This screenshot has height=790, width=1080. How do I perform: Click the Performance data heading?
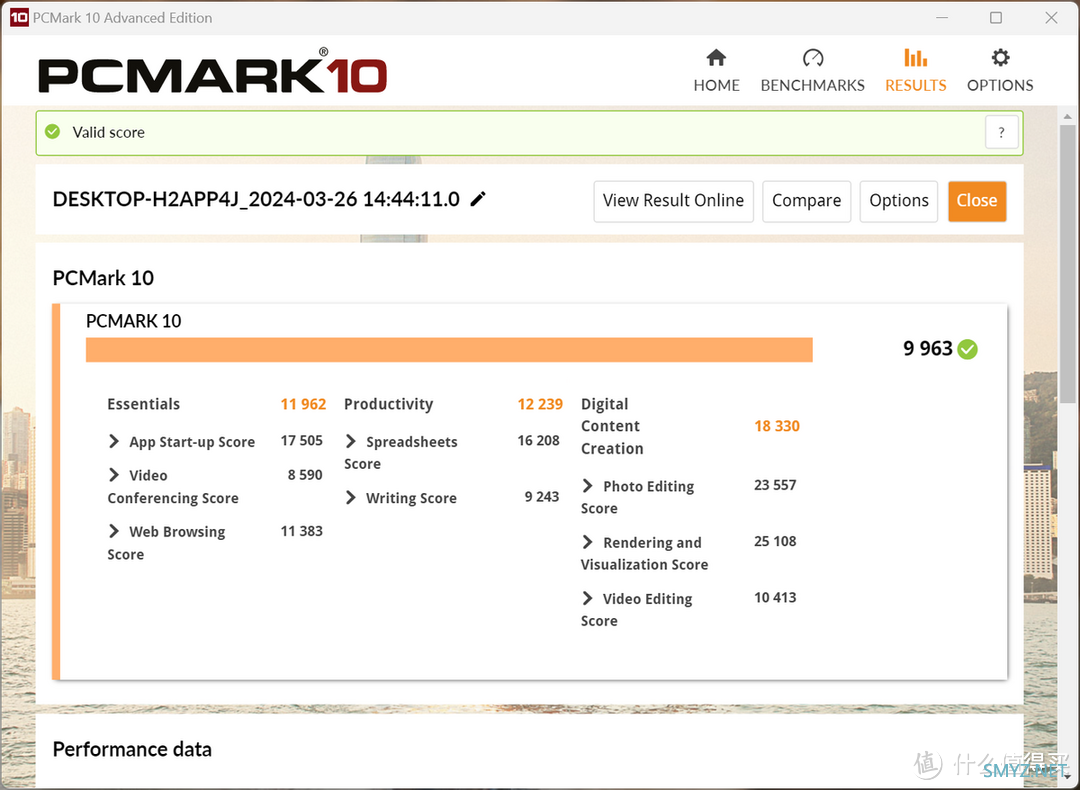point(132,749)
